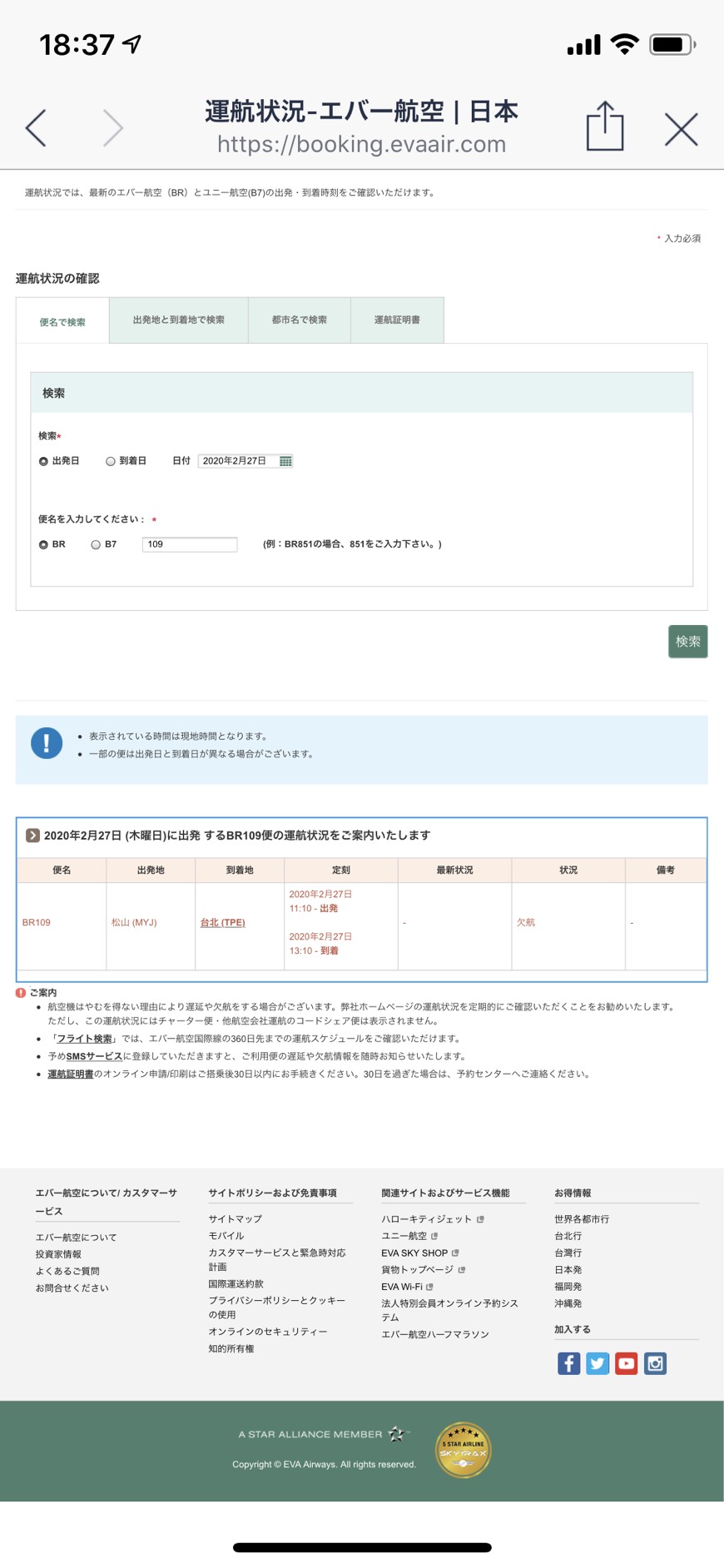Open EVA Air's Twitter page icon
The image size is (724, 1568).
598,1363
